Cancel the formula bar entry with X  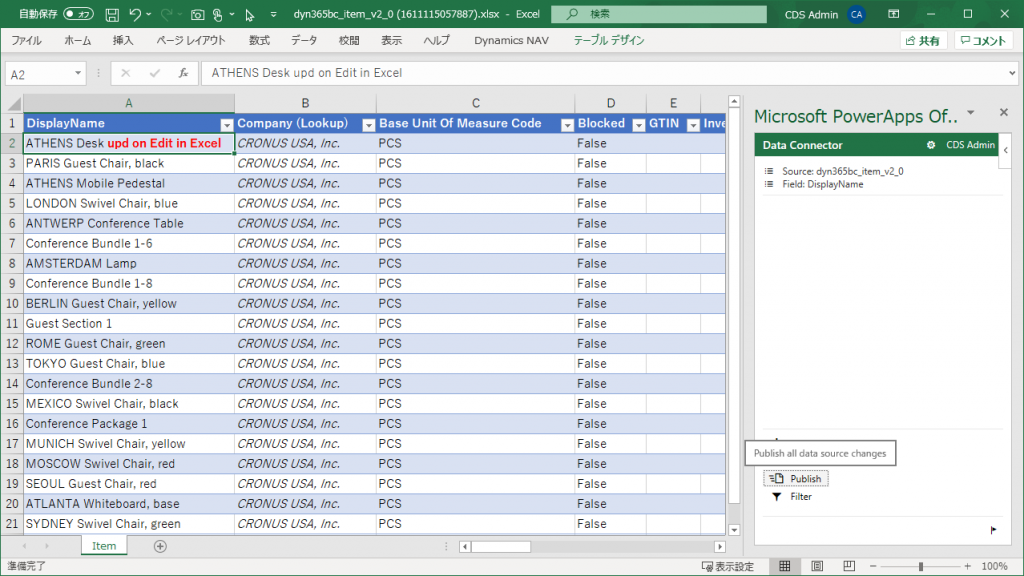pyautogui.click(x=125, y=73)
